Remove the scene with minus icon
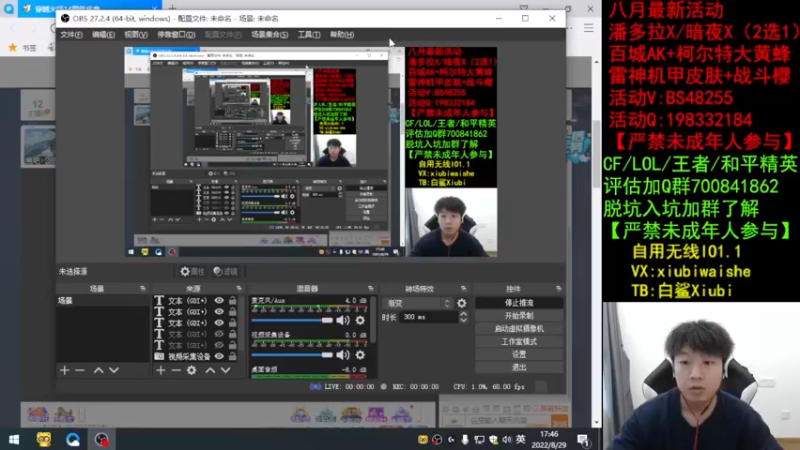The width and height of the screenshot is (800, 450). (80, 370)
